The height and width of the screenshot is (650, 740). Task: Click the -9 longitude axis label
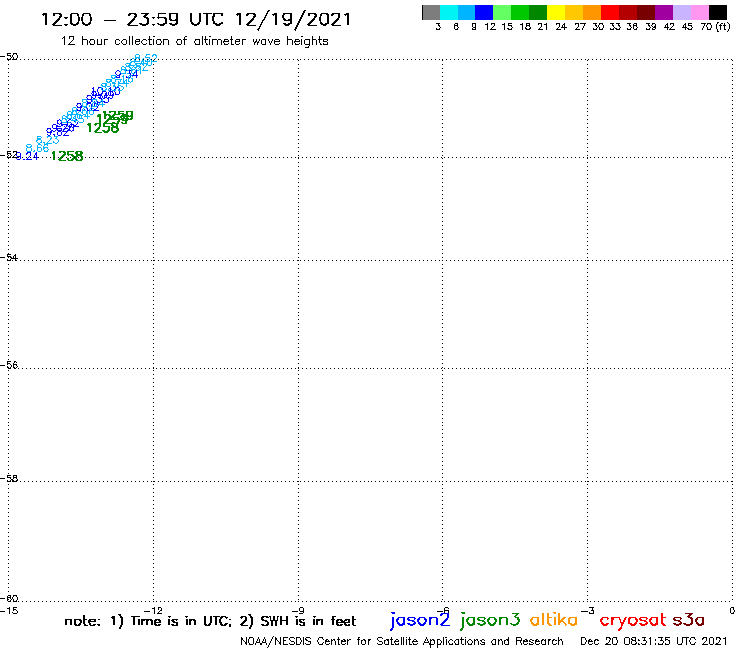coord(298,611)
